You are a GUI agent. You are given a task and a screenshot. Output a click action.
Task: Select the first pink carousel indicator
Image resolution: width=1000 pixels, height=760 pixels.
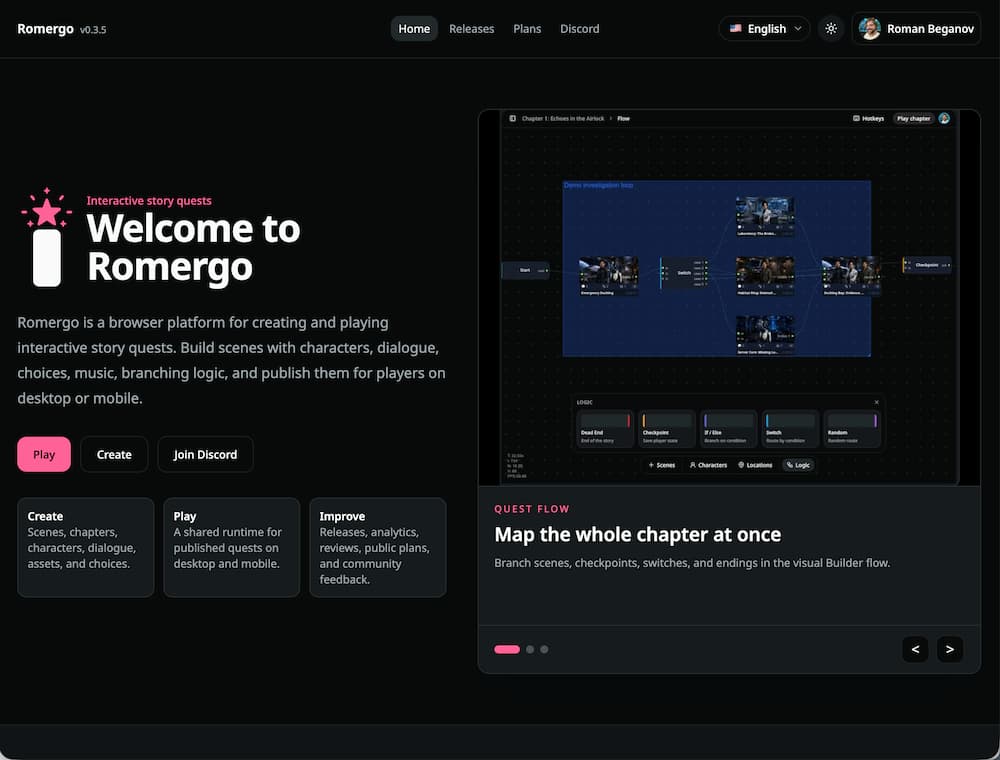tap(507, 649)
